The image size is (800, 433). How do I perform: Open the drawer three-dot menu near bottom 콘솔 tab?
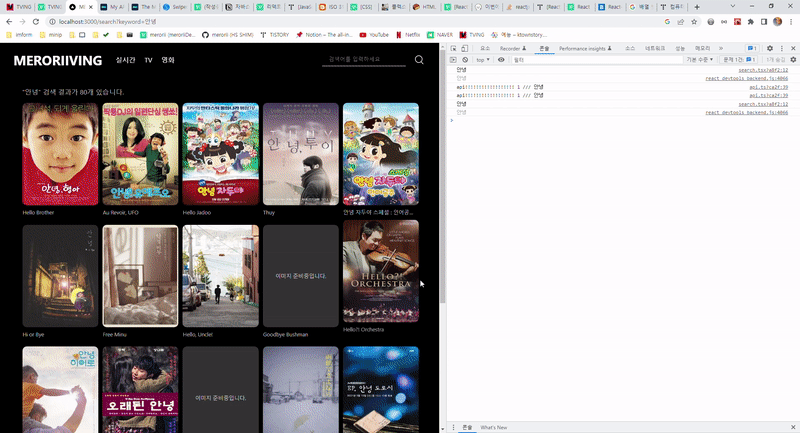tap(453, 427)
